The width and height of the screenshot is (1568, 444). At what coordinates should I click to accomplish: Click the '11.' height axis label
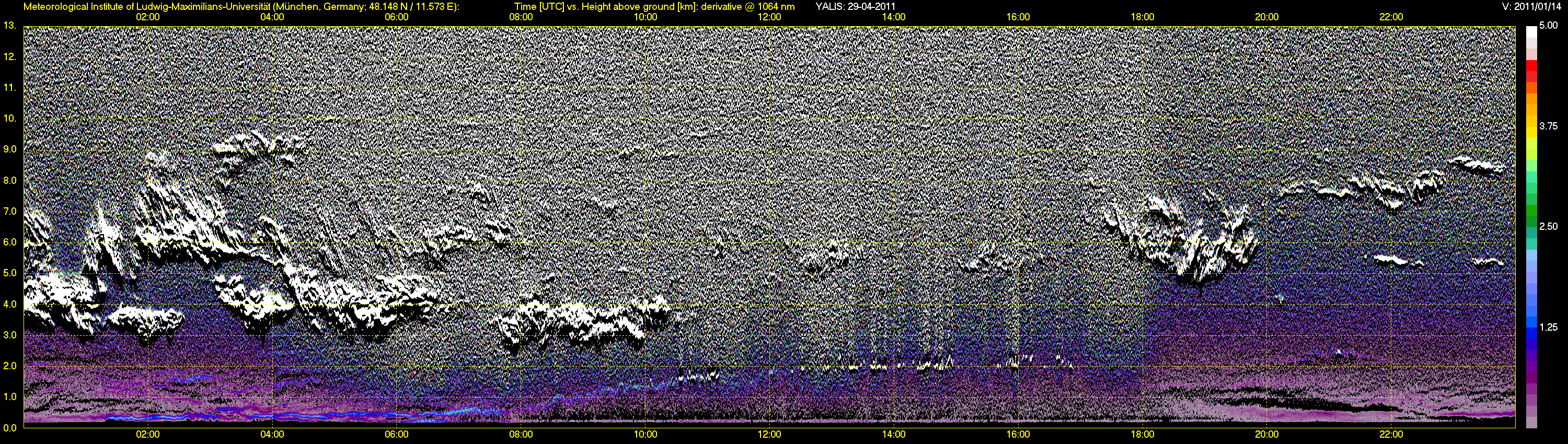tap(9, 88)
